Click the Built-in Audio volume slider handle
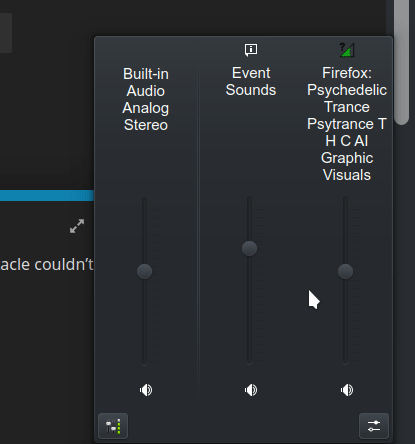415x444 pixels. coord(144,271)
